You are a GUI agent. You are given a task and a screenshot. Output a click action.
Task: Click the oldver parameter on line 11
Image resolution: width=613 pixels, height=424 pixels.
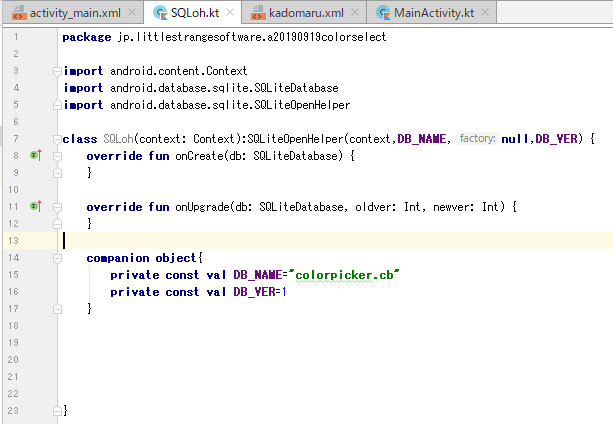(x=373, y=207)
